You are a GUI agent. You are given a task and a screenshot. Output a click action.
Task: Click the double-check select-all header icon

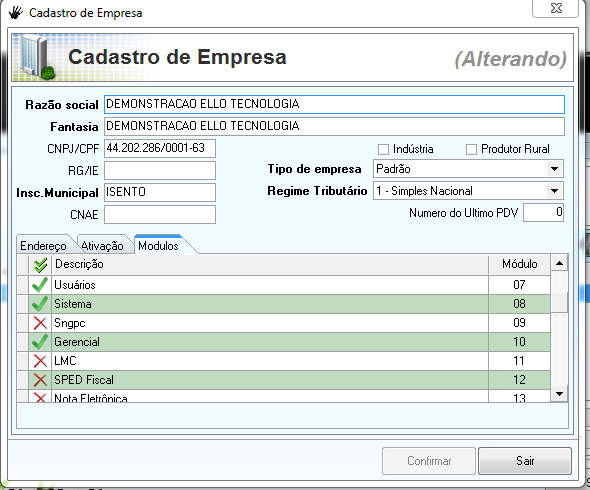point(40,265)
